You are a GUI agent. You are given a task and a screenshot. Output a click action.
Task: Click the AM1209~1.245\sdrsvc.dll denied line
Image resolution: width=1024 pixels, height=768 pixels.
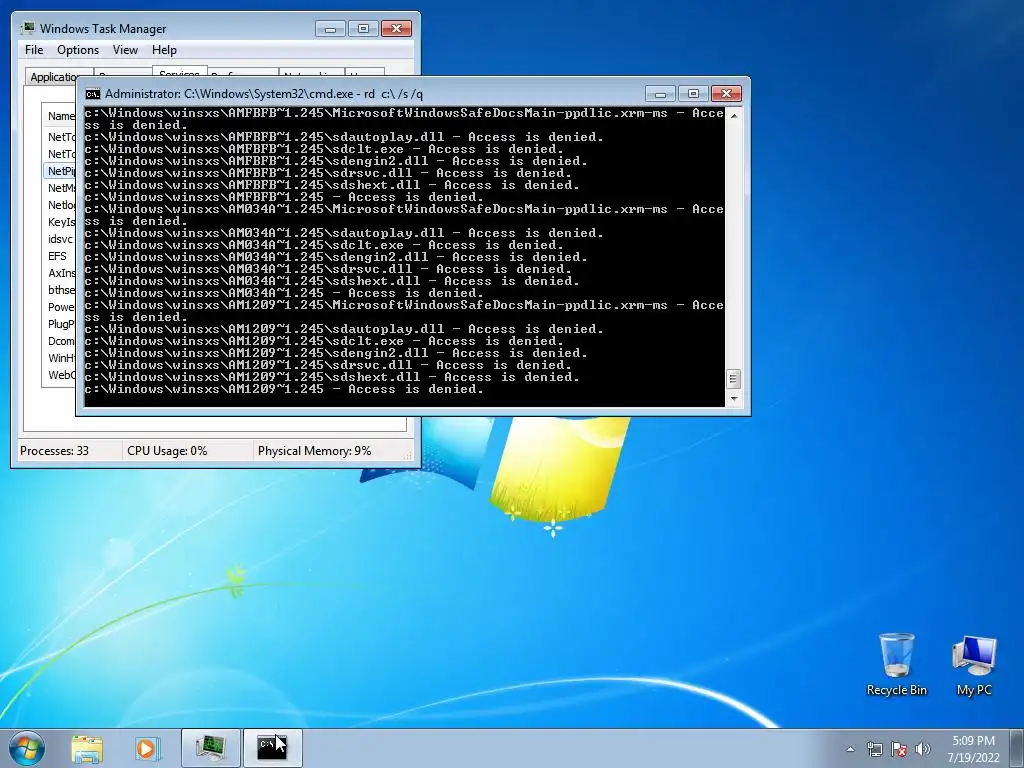(x=328, y=365)
